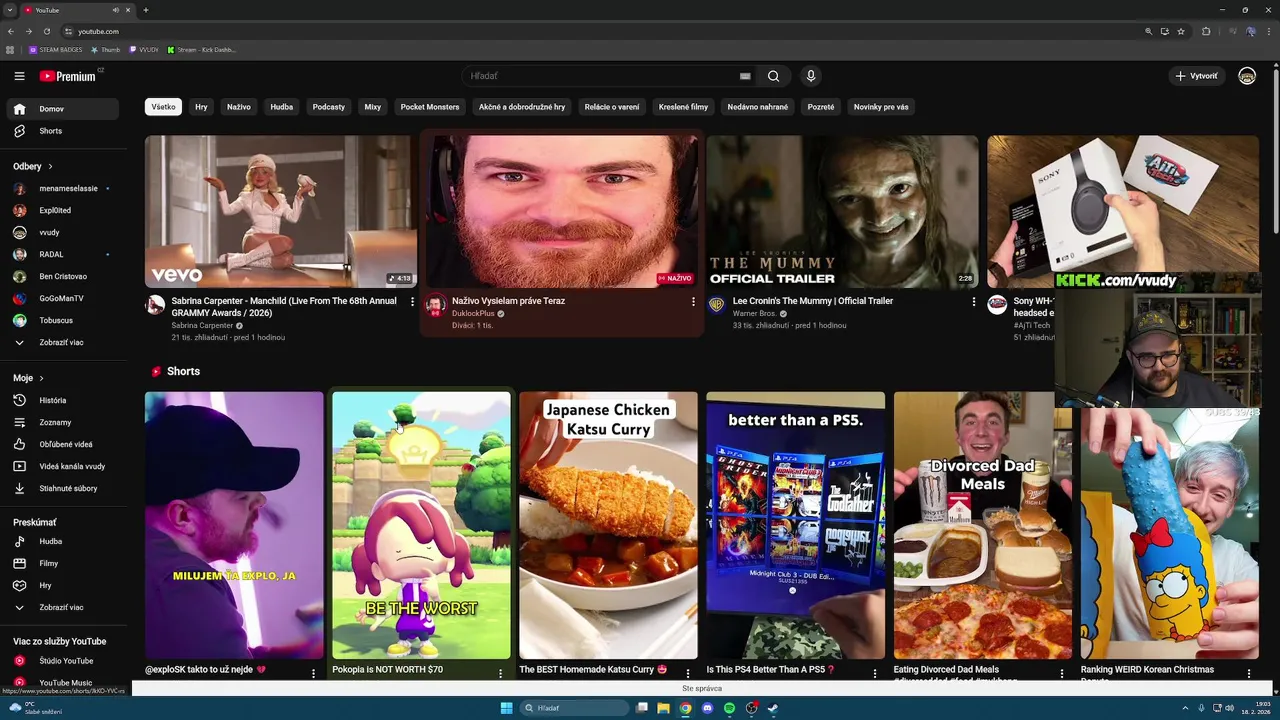Open the Tobuscus subscription channel
The width and height of the screenshot is (1280, 720).
(62, 320)
